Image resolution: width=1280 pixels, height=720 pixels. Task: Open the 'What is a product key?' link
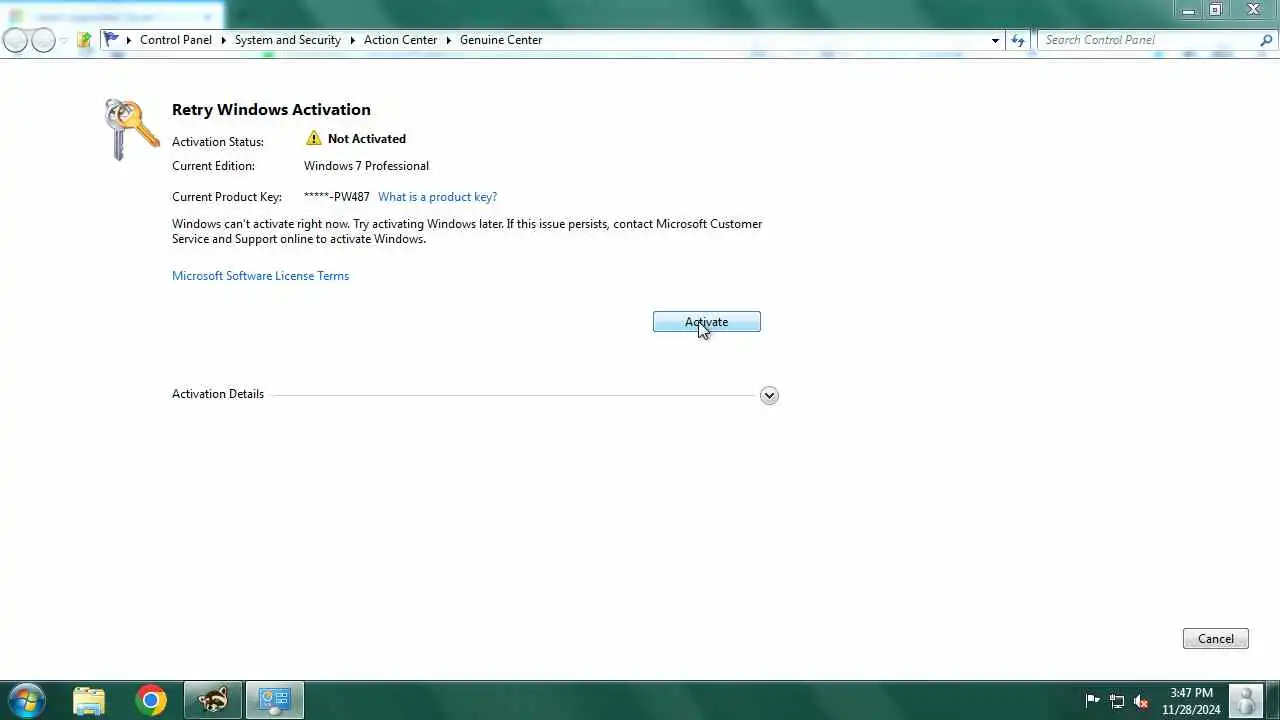pyautogui.click(x=437, y=197)
